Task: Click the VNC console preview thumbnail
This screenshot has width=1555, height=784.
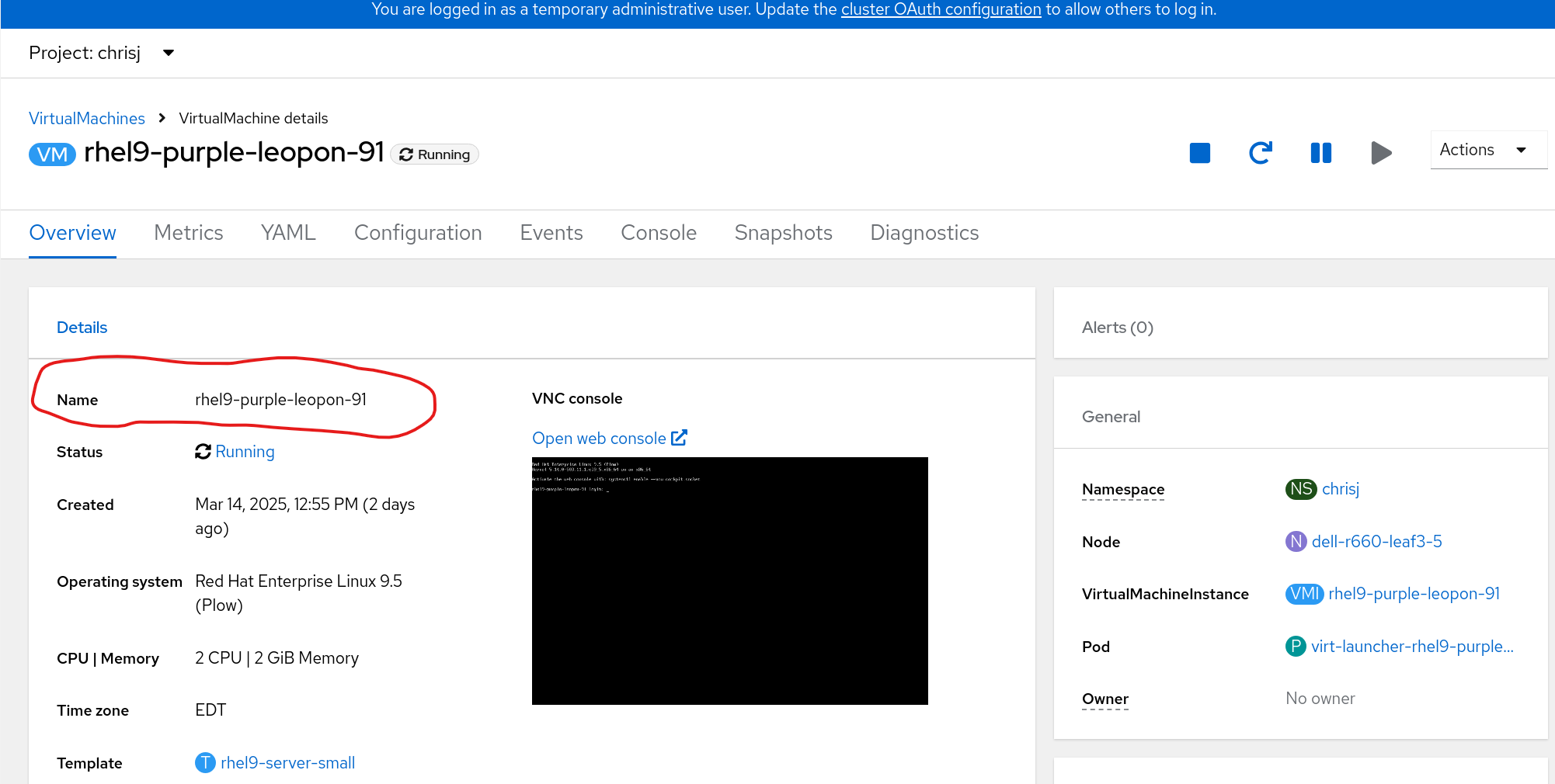Action: click(729, 581)
